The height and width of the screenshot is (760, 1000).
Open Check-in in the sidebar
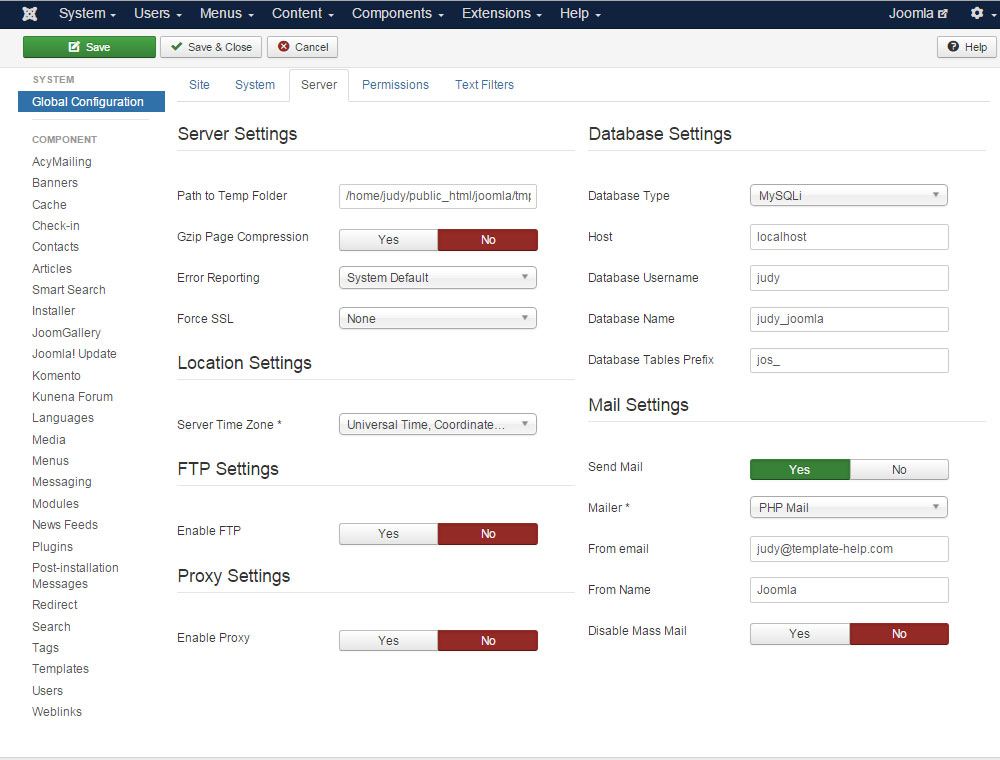coord(56,226)
